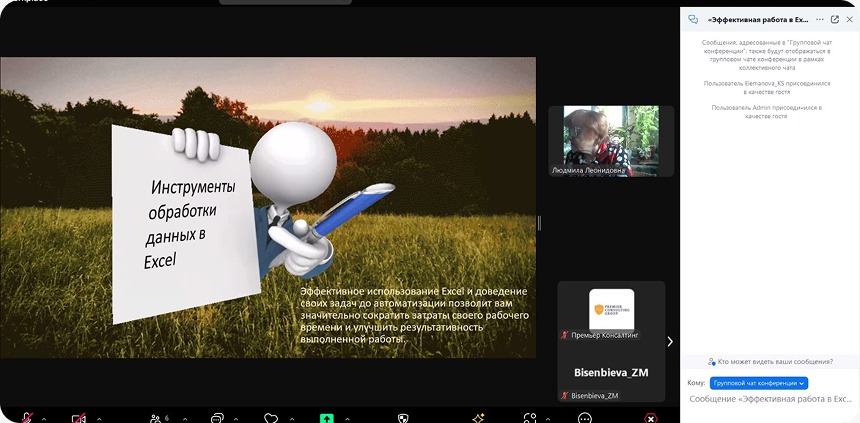Expand the arrow beside the apps icon
The height and width of the screenshot is (423, 860).
[550, 419]
